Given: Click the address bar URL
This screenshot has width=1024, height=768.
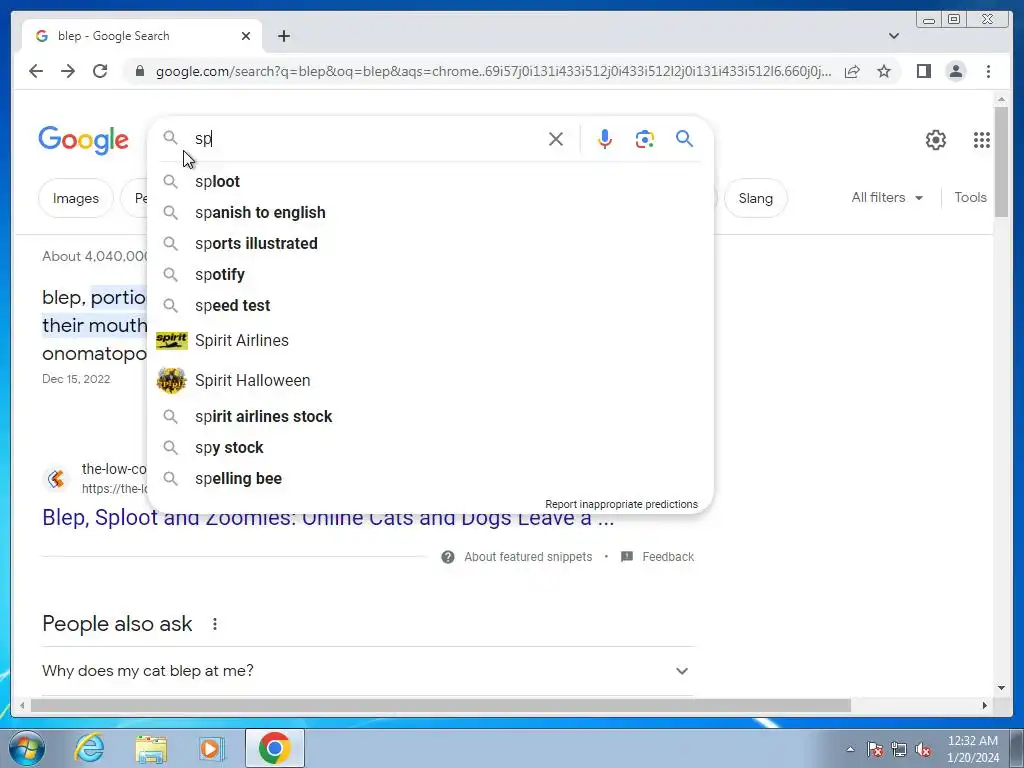Looking at the screenshot, I should click(x=493, y=71).
